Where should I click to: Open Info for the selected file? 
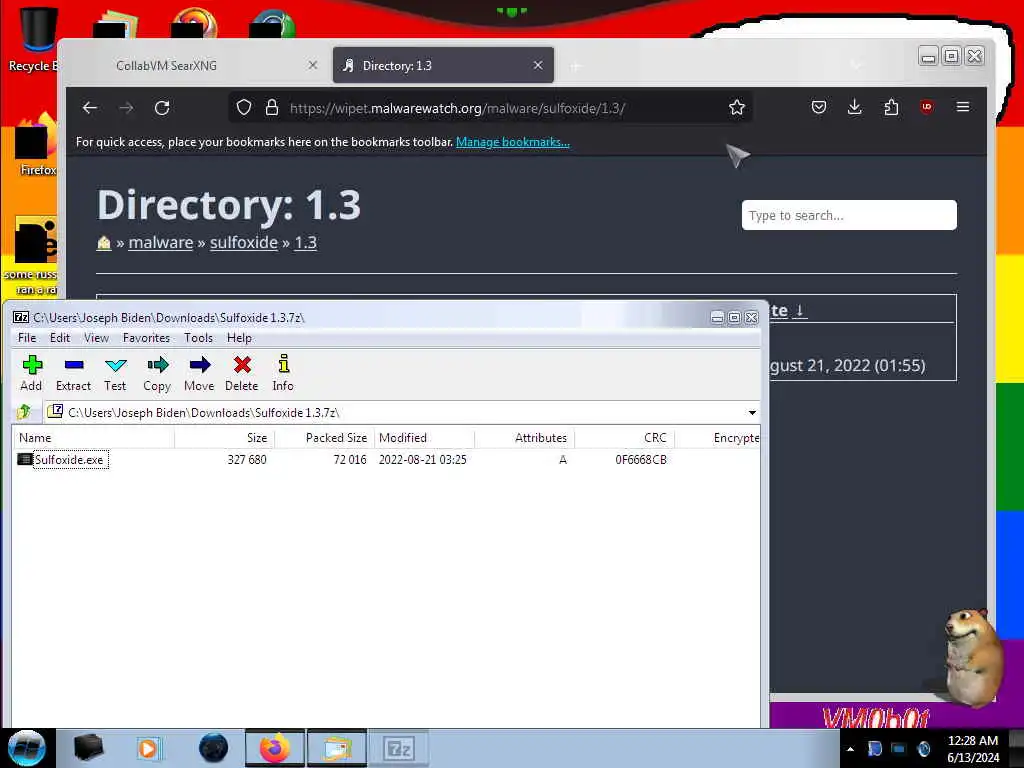(283, 373)
